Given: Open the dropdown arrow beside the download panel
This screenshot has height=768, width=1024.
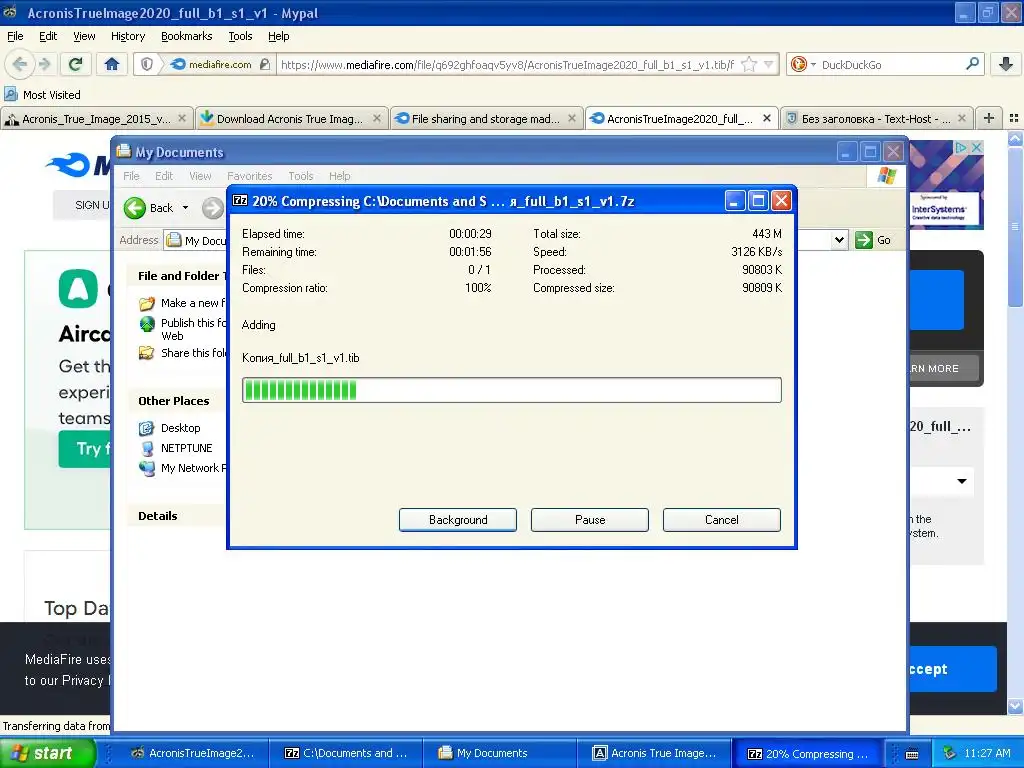Looking at the screenshot, I should (x=961, y=481).
